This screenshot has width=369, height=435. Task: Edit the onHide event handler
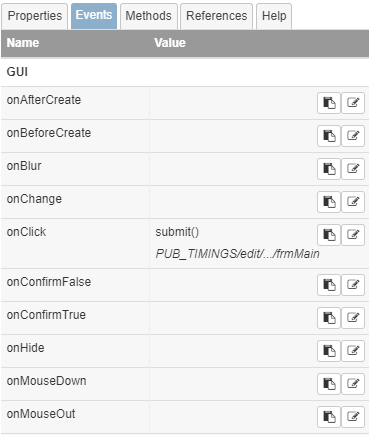click(353, 351)
